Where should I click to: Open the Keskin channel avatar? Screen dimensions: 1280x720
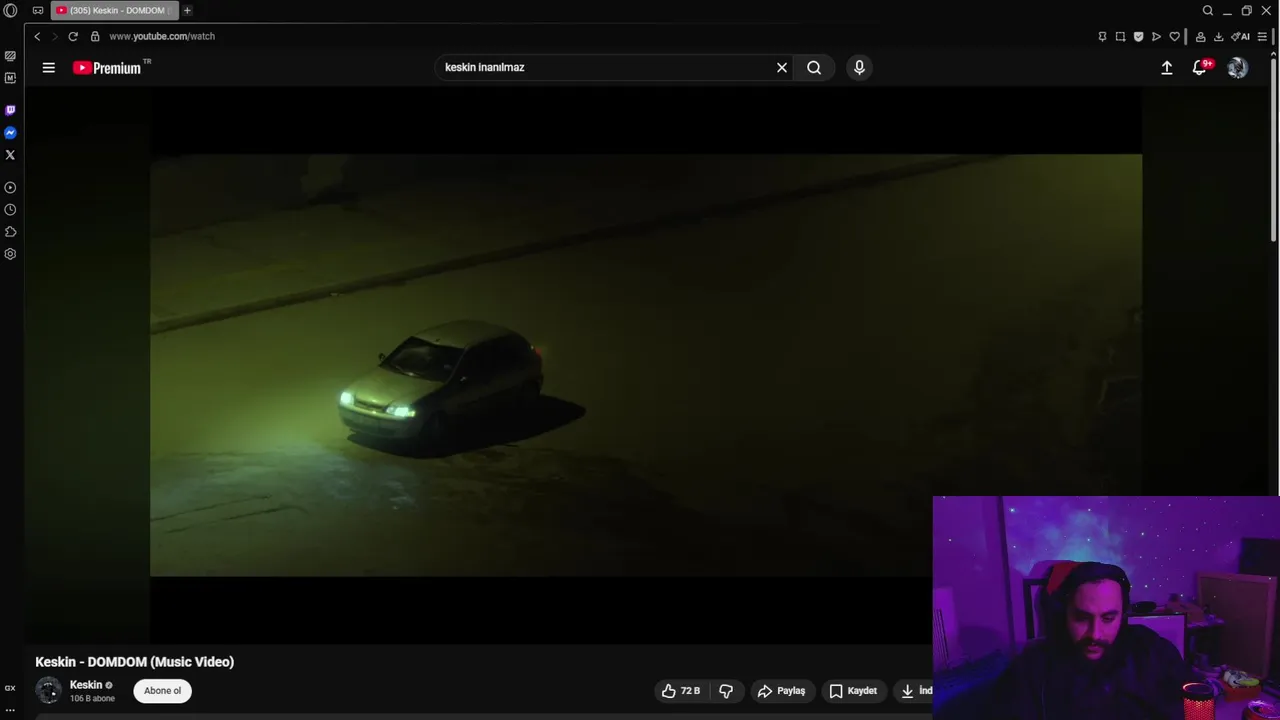click(x=48, y=690)
